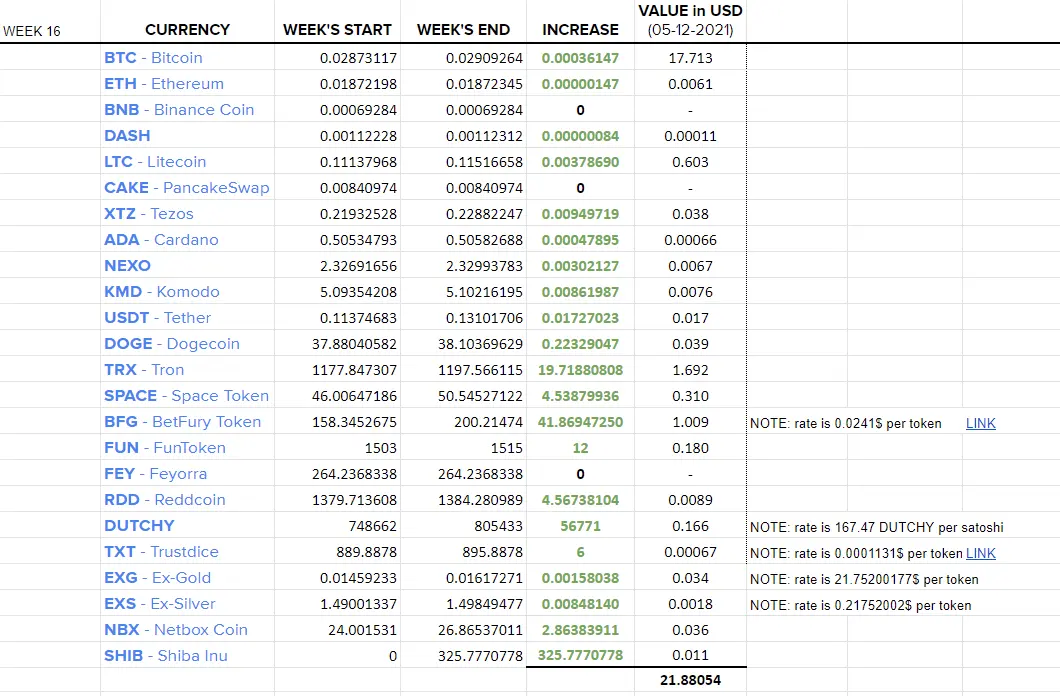1060x696 pixels.
Task: Select BetFury increase 41.86947250 cell
Action: (x=580, y=422)
